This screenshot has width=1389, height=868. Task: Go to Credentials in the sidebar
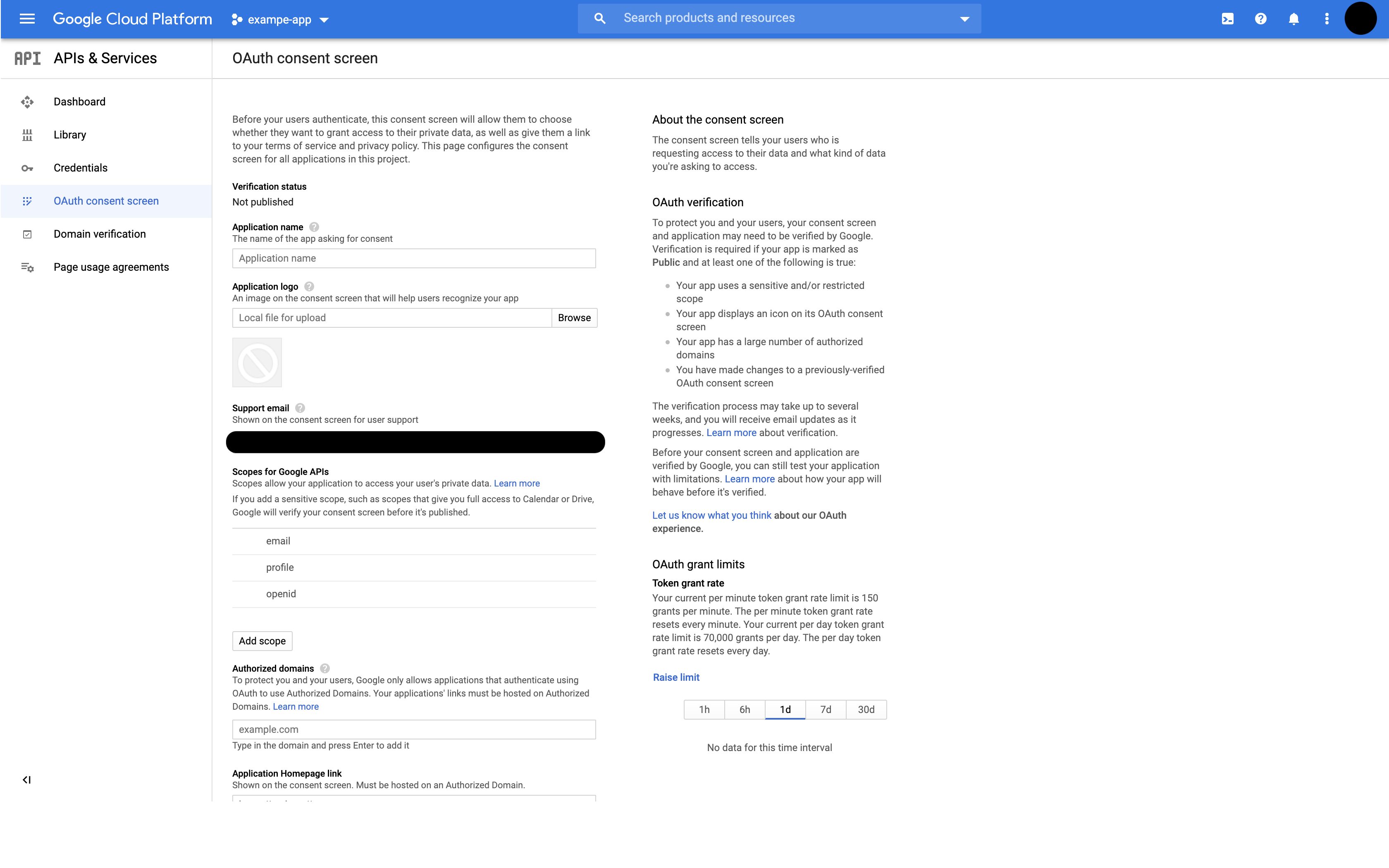pyautogui.click(x=80, y=168)
